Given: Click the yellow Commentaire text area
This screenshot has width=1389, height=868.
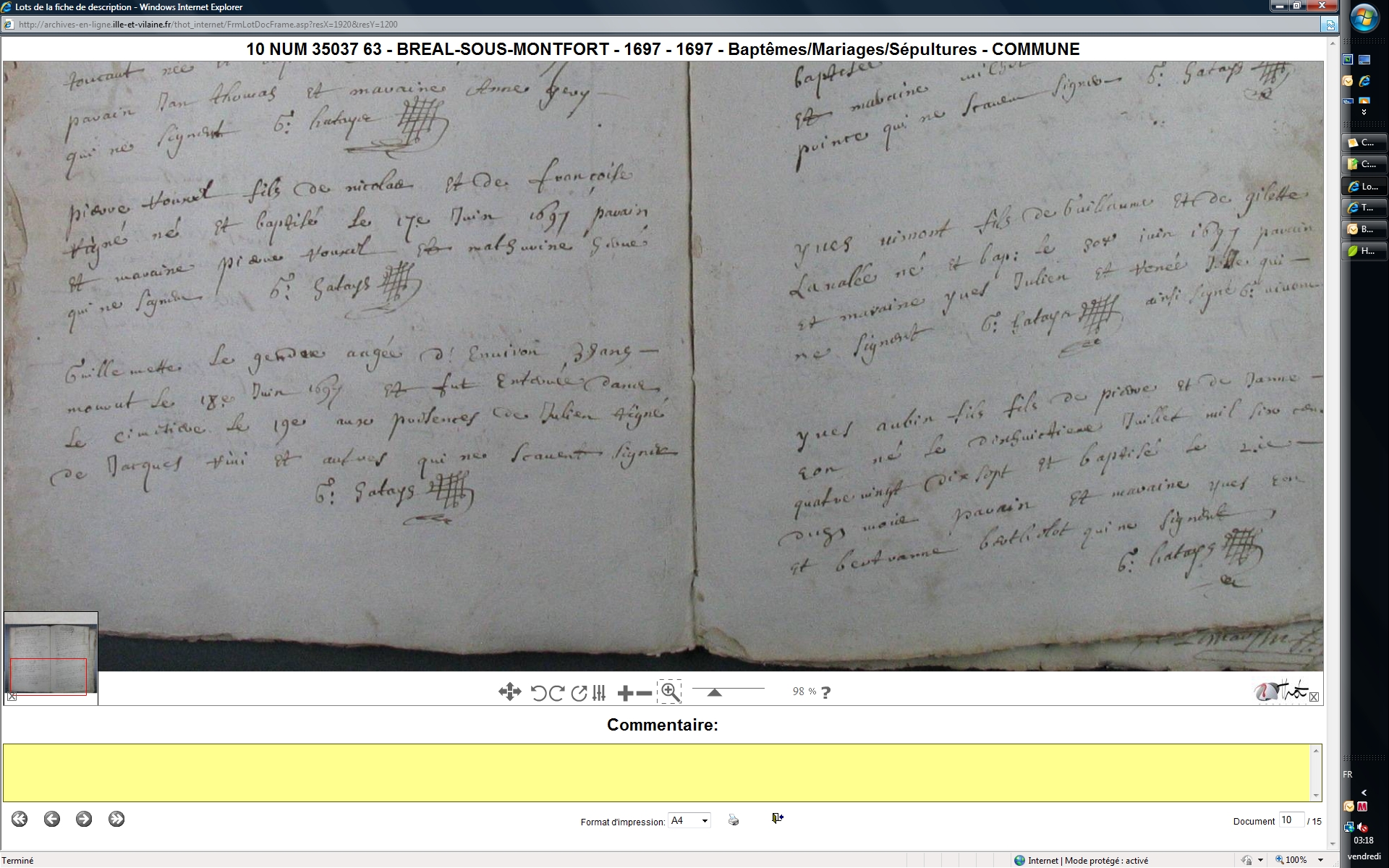Looking at the screenshot, I should (x=656, y=773).
